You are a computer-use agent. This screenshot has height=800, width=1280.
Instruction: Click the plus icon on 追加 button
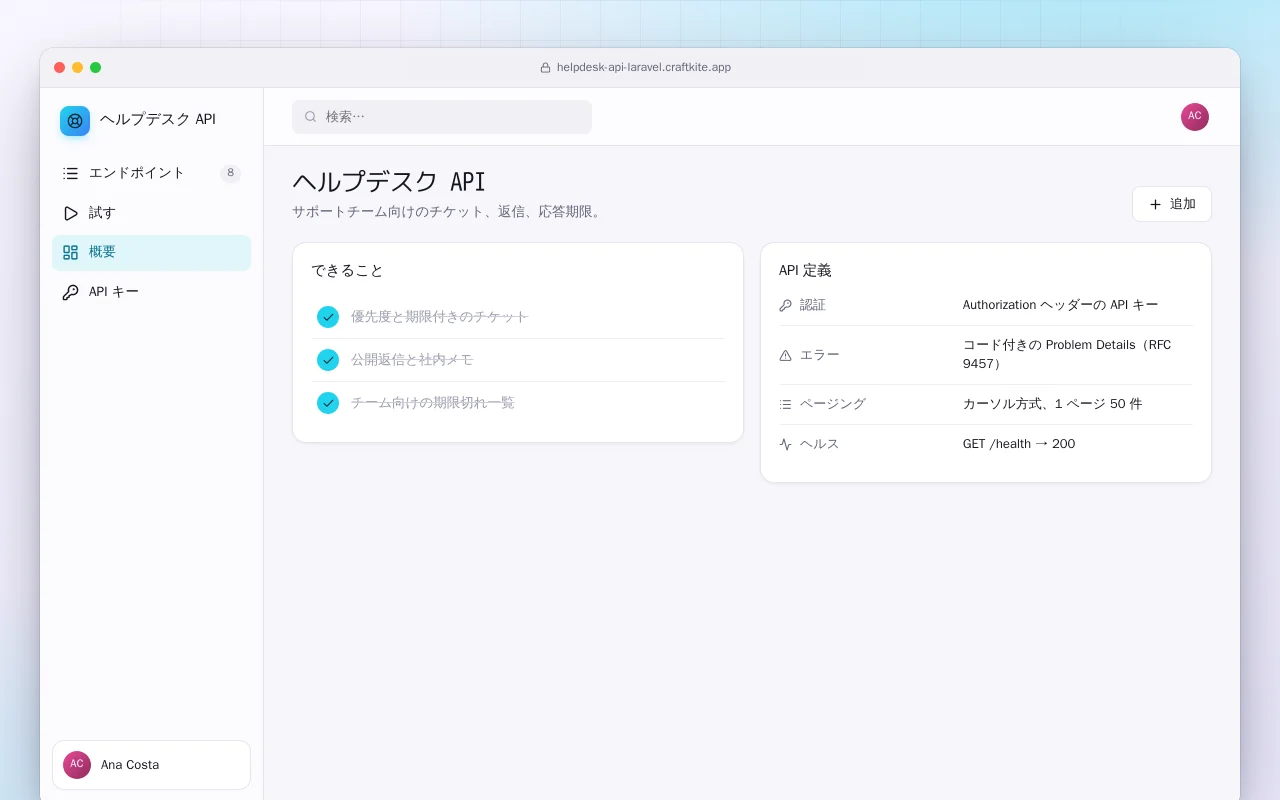pyautogui.click(x=1155, y=204)
